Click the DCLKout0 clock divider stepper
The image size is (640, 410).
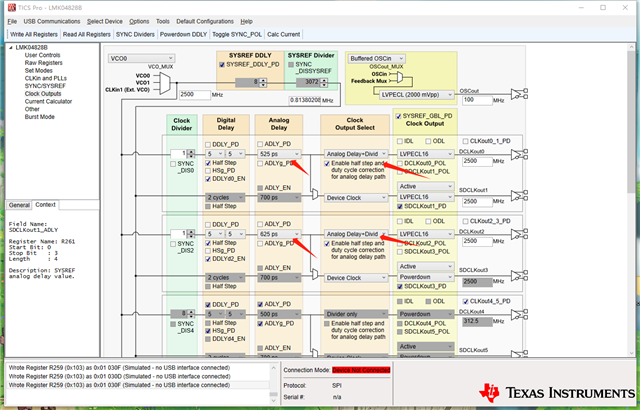point(191,154)
